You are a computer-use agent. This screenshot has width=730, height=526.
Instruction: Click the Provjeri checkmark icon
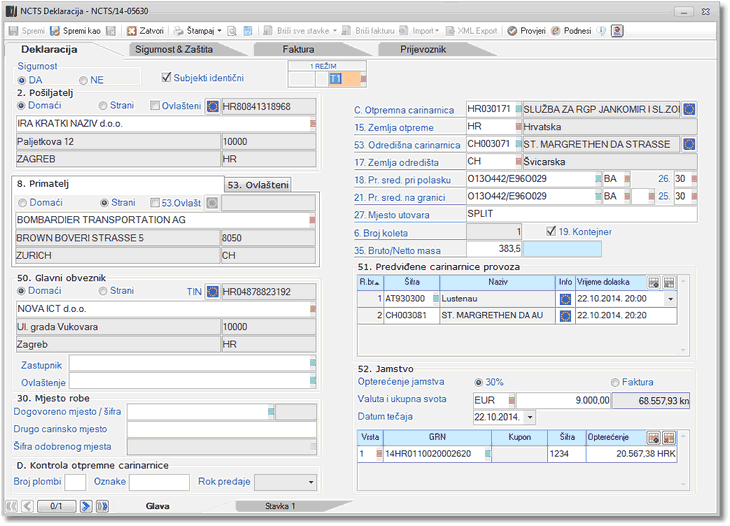(x=512, y=31)
